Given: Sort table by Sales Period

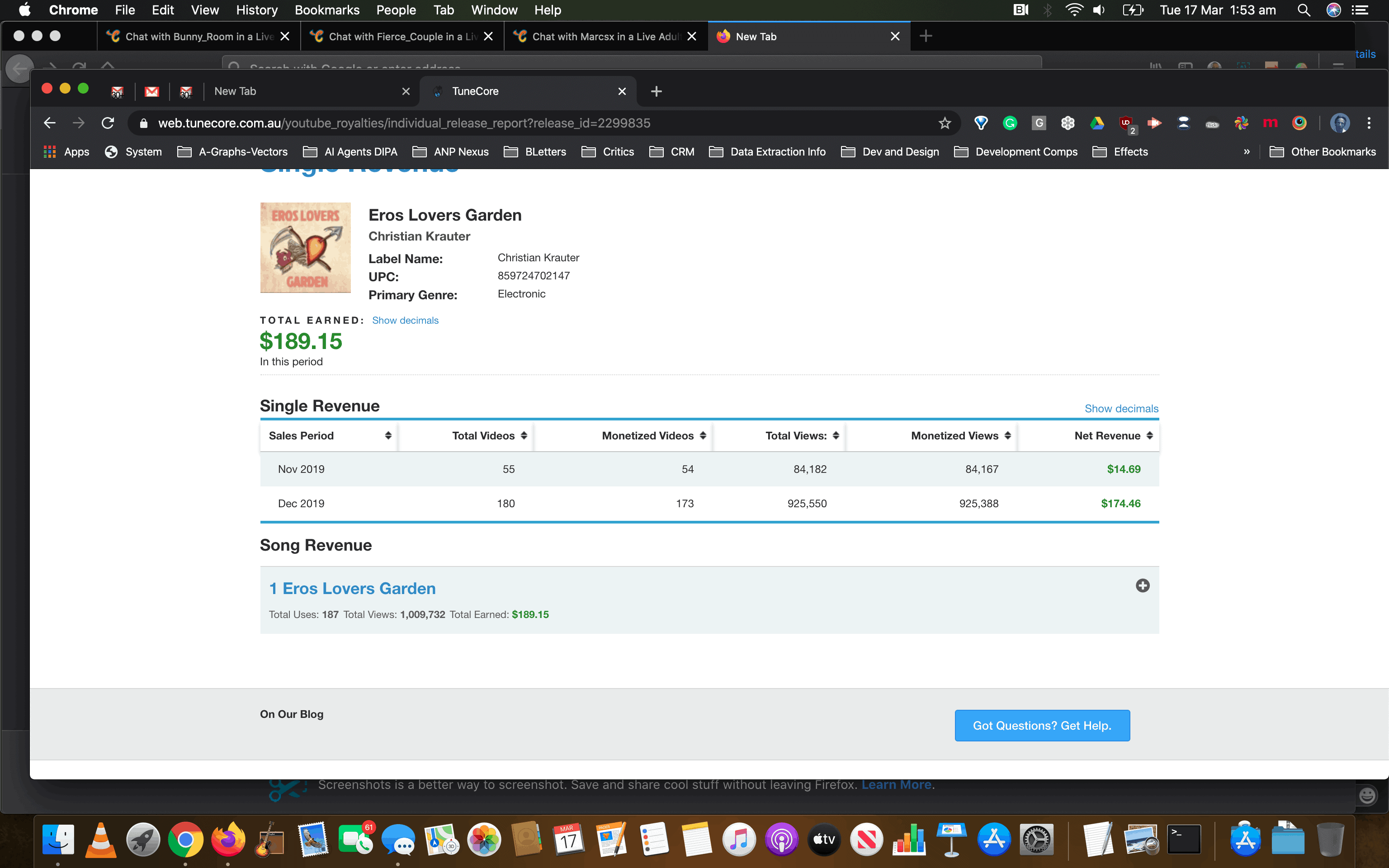Looking at the screenshot, I should tap(330, 436).
